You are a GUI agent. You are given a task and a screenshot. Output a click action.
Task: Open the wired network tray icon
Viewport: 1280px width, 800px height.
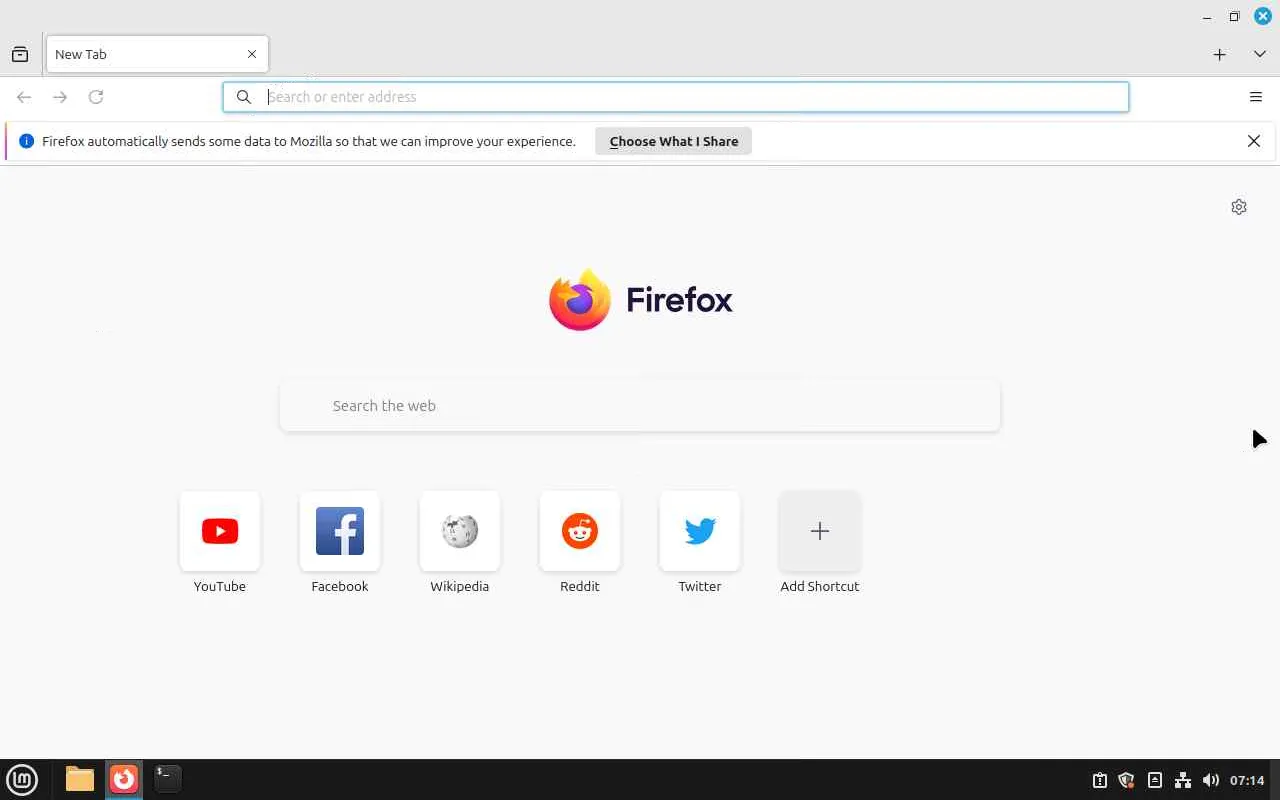coord(1182,780)
